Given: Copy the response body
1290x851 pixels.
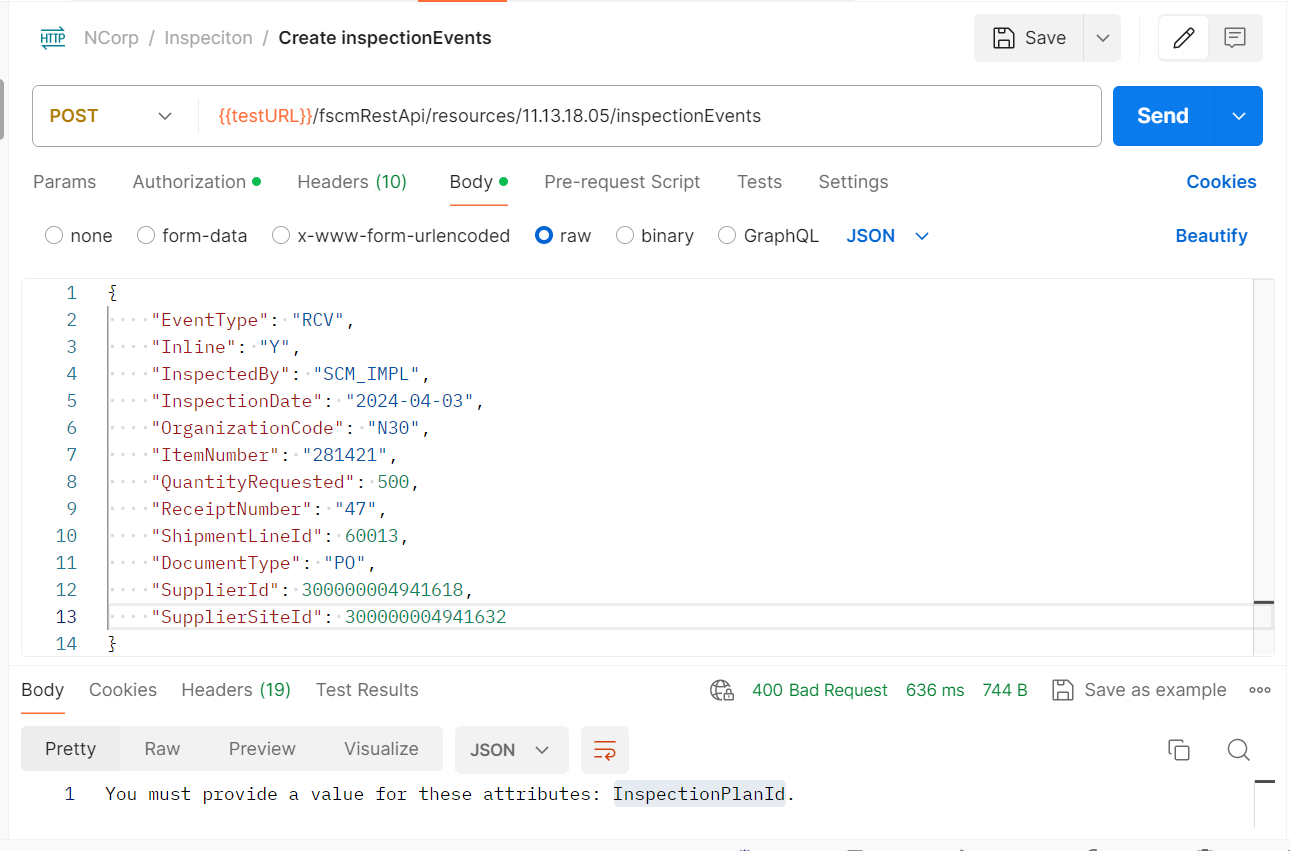Looking at the screenshot, I should pyautogui.click(x=1179, y=748).
